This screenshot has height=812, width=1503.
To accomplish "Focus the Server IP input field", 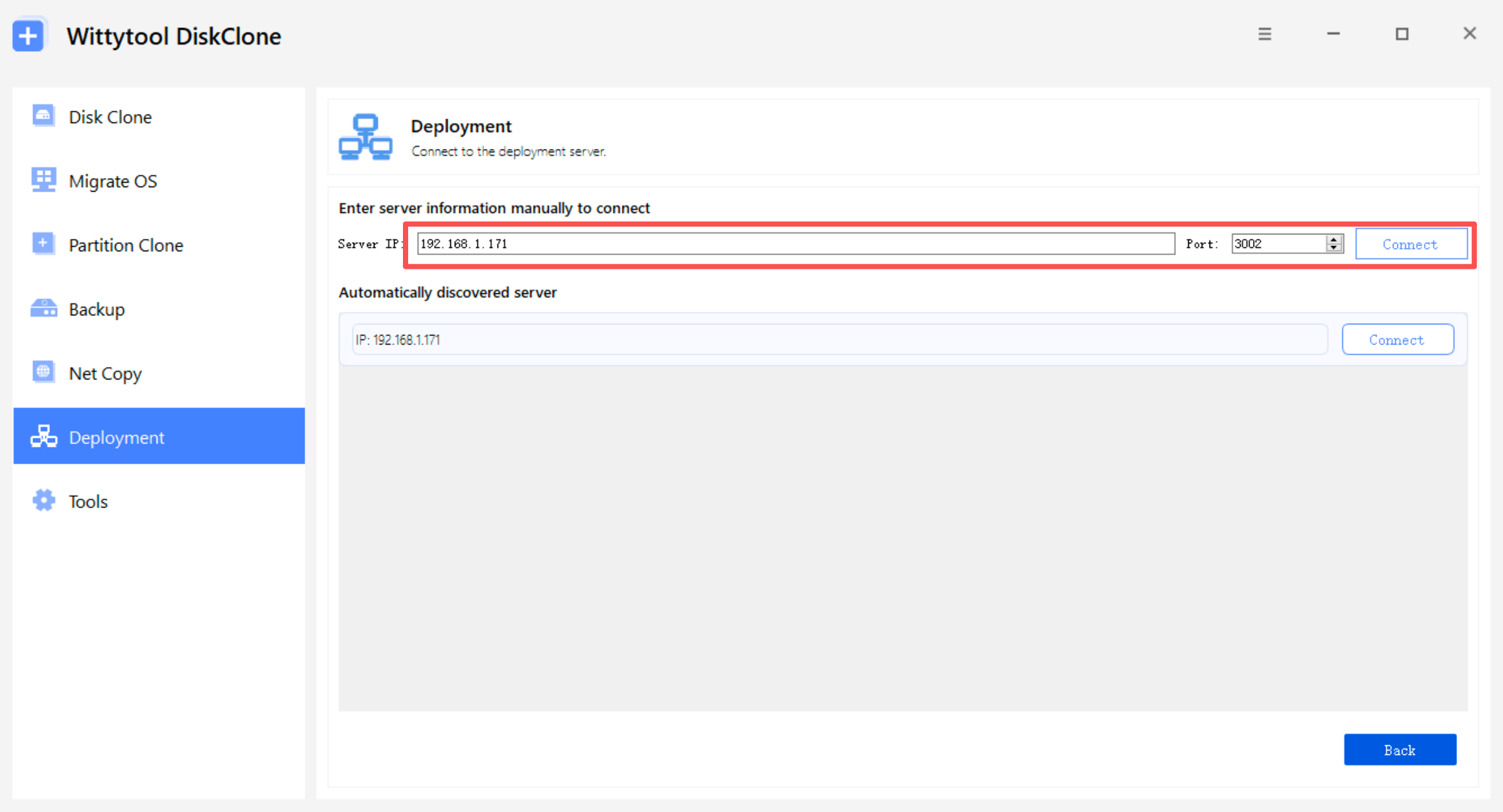I will click(796, 243).
